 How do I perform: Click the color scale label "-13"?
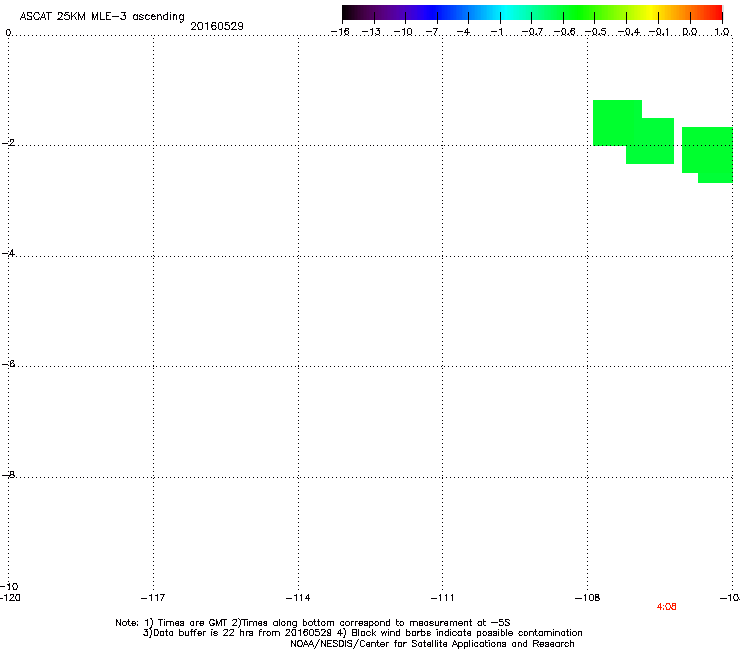tap(371, 32)
